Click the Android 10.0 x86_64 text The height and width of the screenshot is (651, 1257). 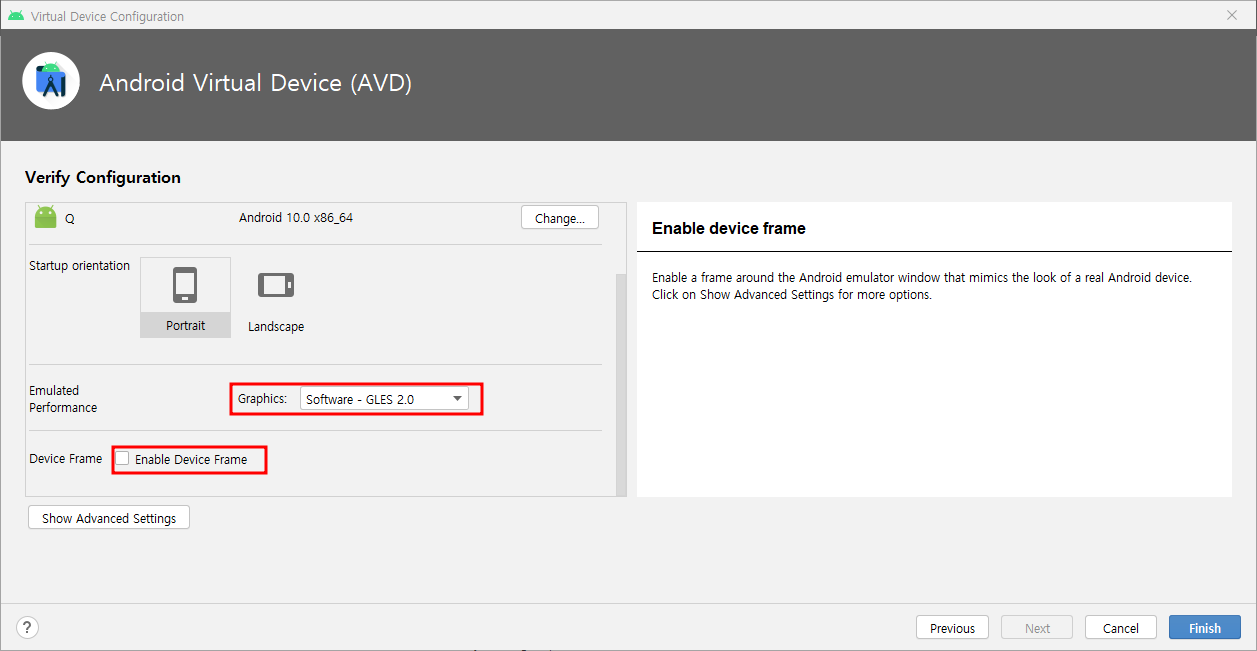[x=296, y=217]
